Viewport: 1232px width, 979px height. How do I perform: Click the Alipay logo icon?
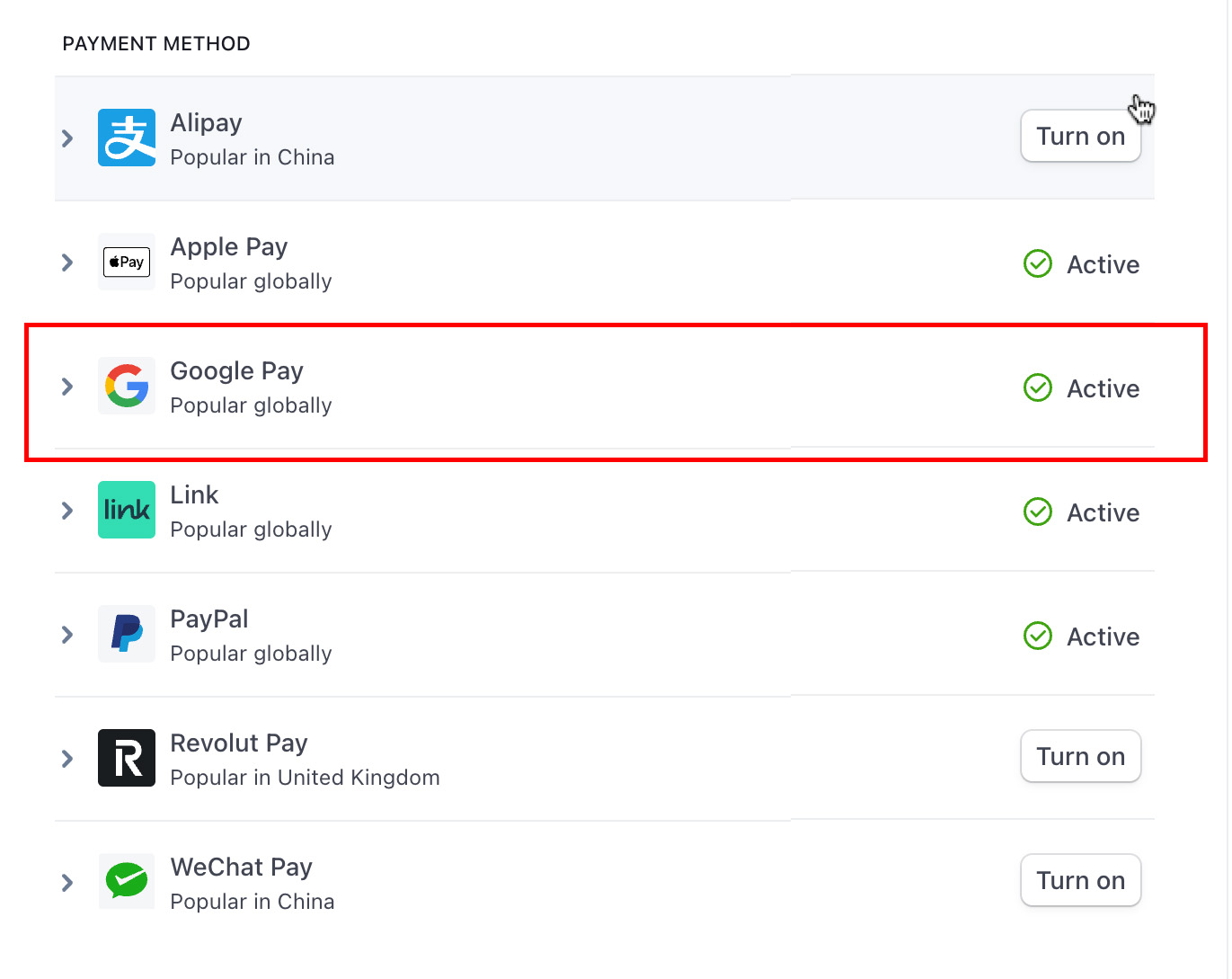click(x=127, y=138)
